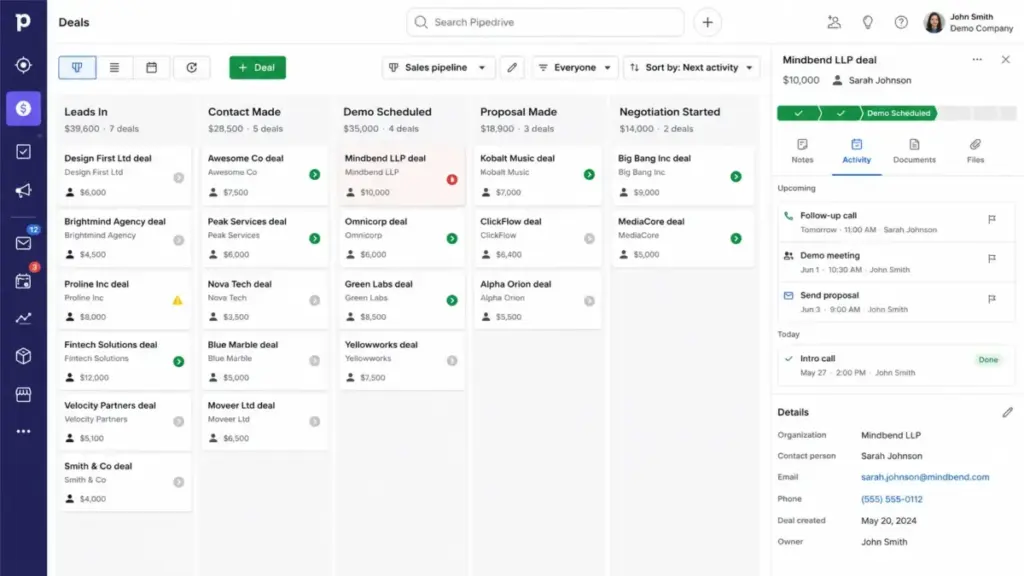Focus the Search Pipedrive field
This screenshot has height=576, width=1024.
click(545, 22)
